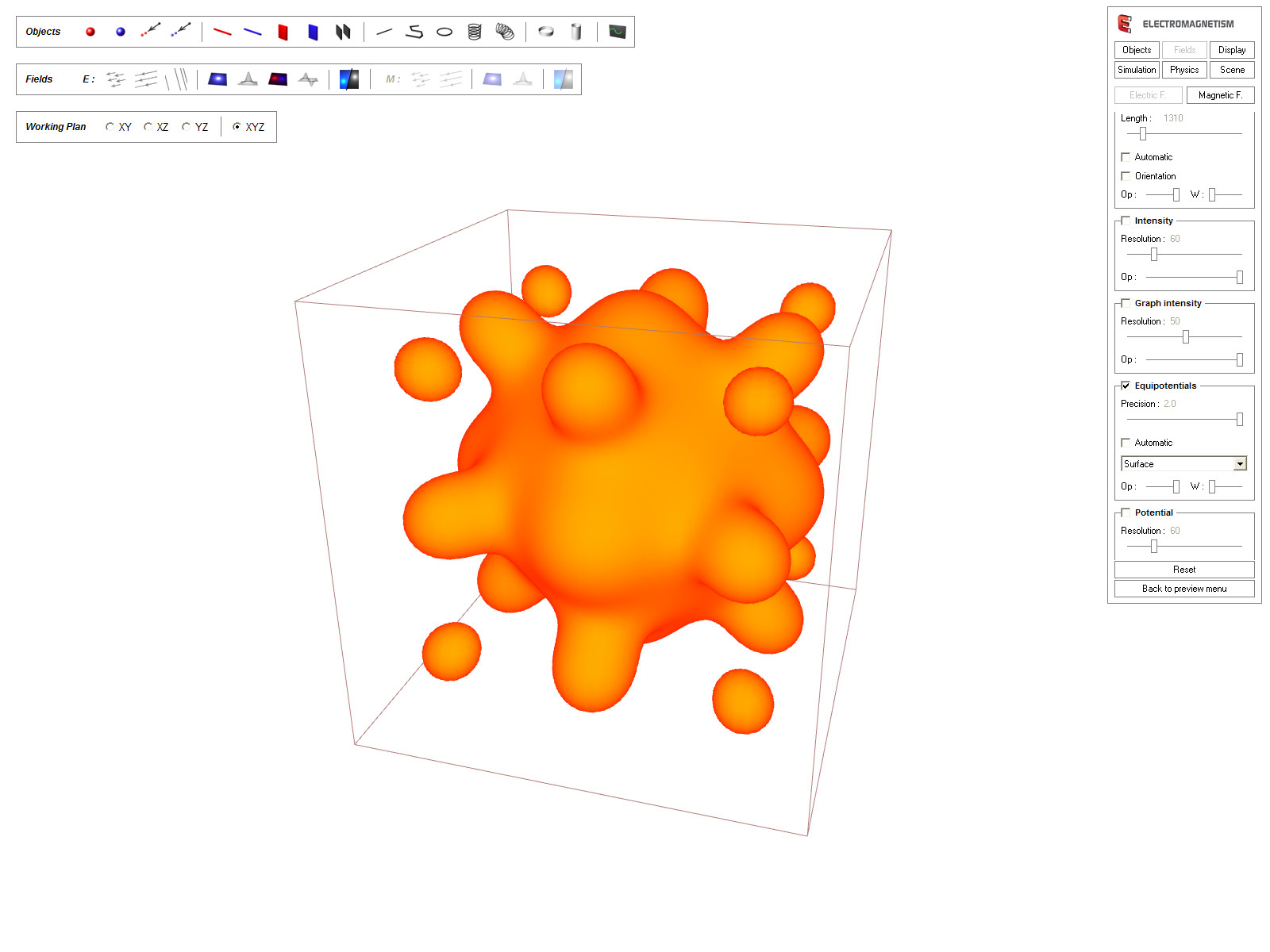Open the oscilloscope/wave tool at toolbar end
Screen dimensions: 1270x952
click(618, 31)
